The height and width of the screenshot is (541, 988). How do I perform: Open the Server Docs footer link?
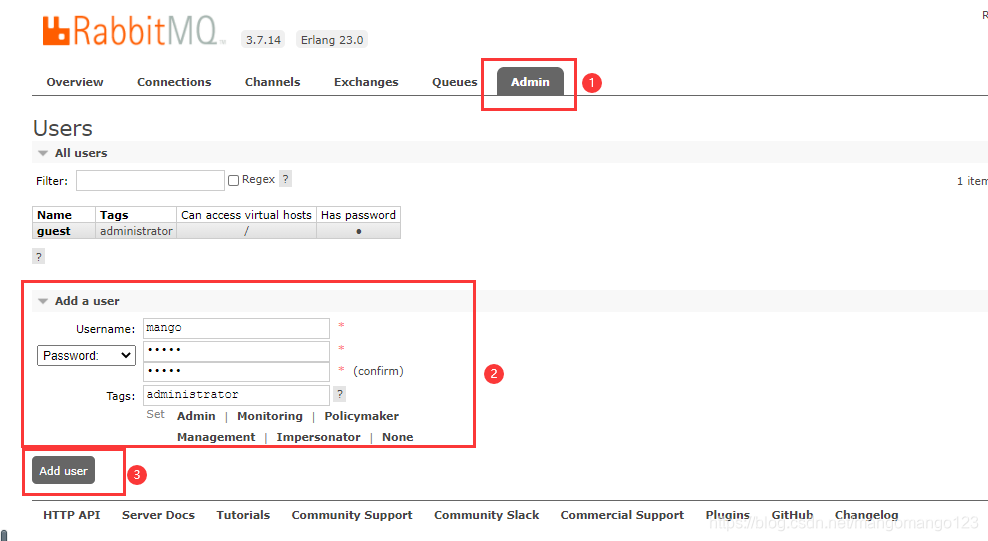pos(158,515)
